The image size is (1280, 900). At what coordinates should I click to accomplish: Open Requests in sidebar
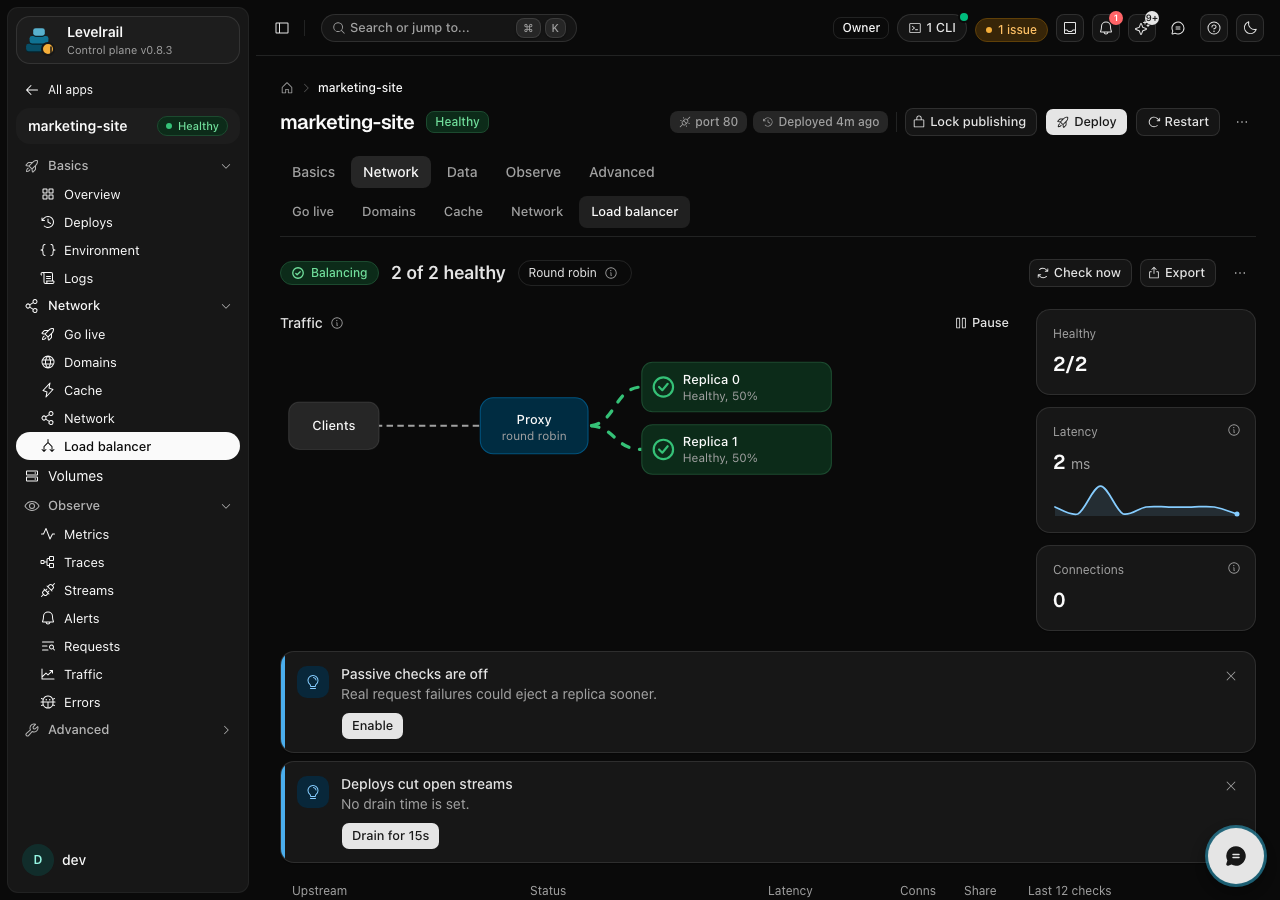(128, 646)
